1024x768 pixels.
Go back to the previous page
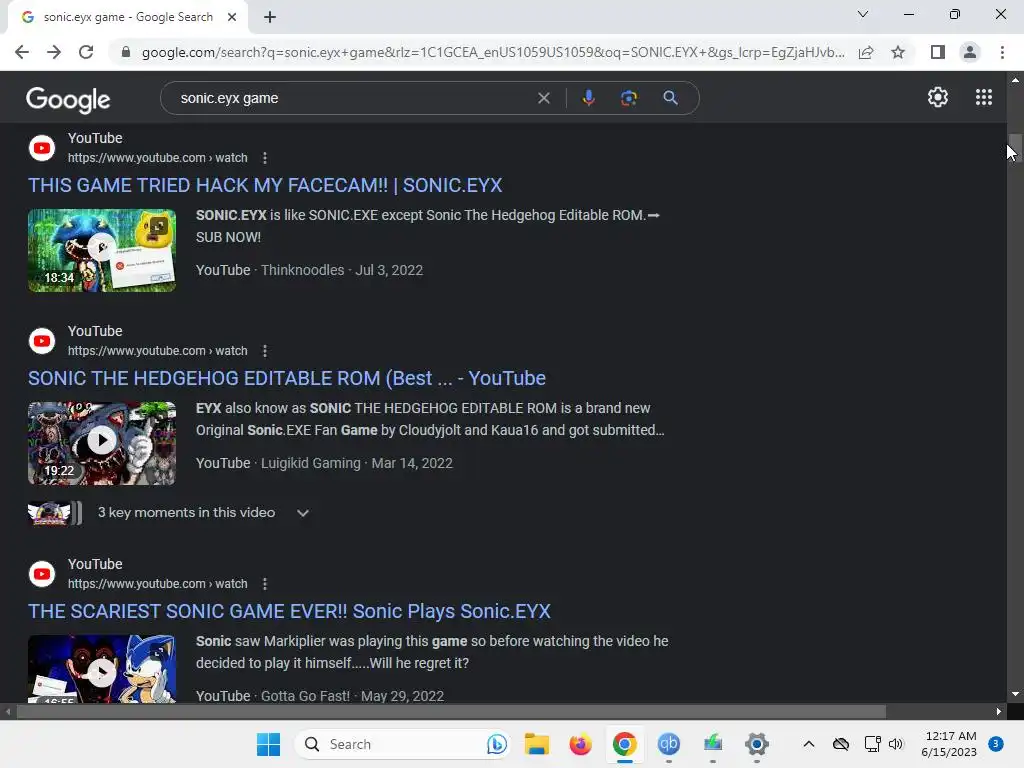pyautogui.click(x=22, y=52)
